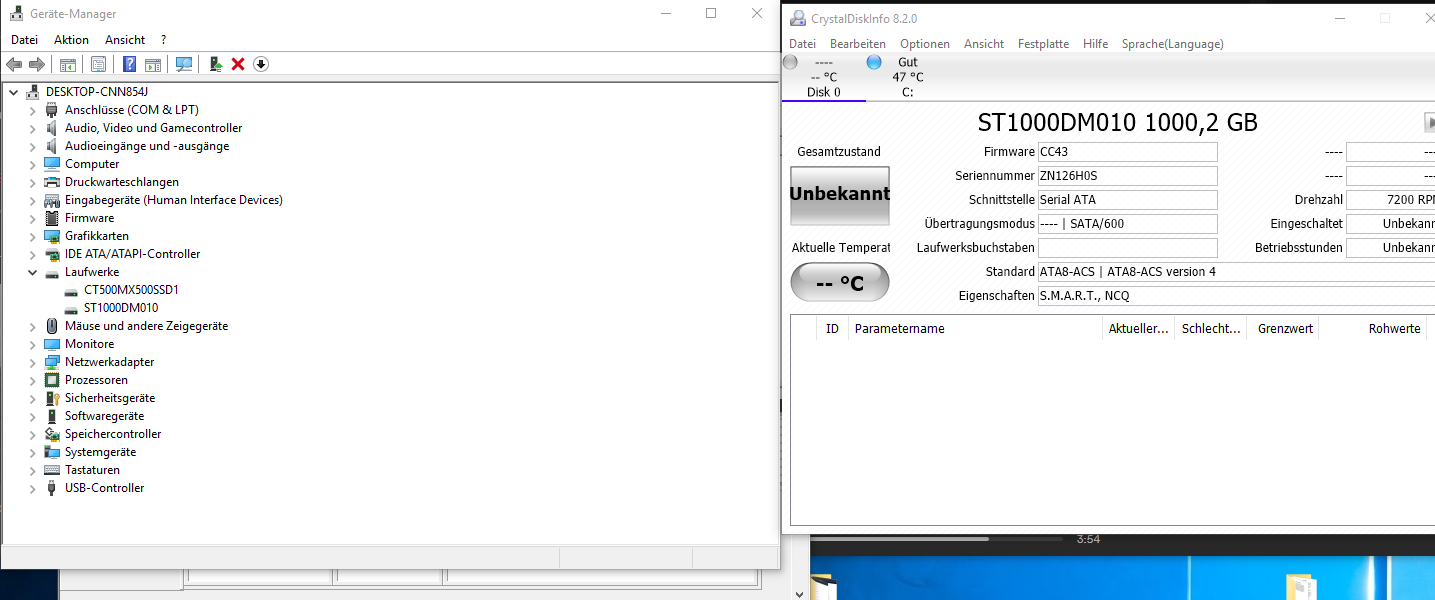The height and width of the screenshot is (600, 1435).
Task: Click the Schnittstelle field Serial ATA
Action: [1128, 200]
